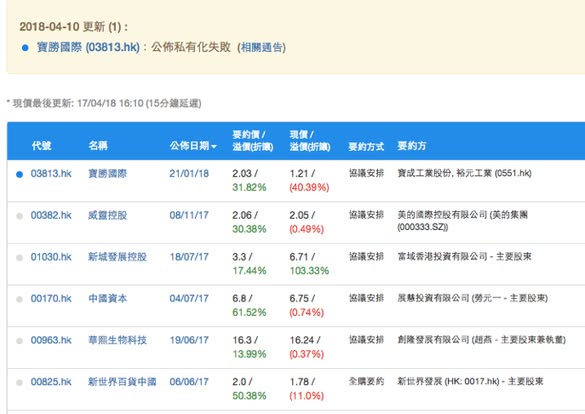Select premium value 13.99%

coord(249,354)
